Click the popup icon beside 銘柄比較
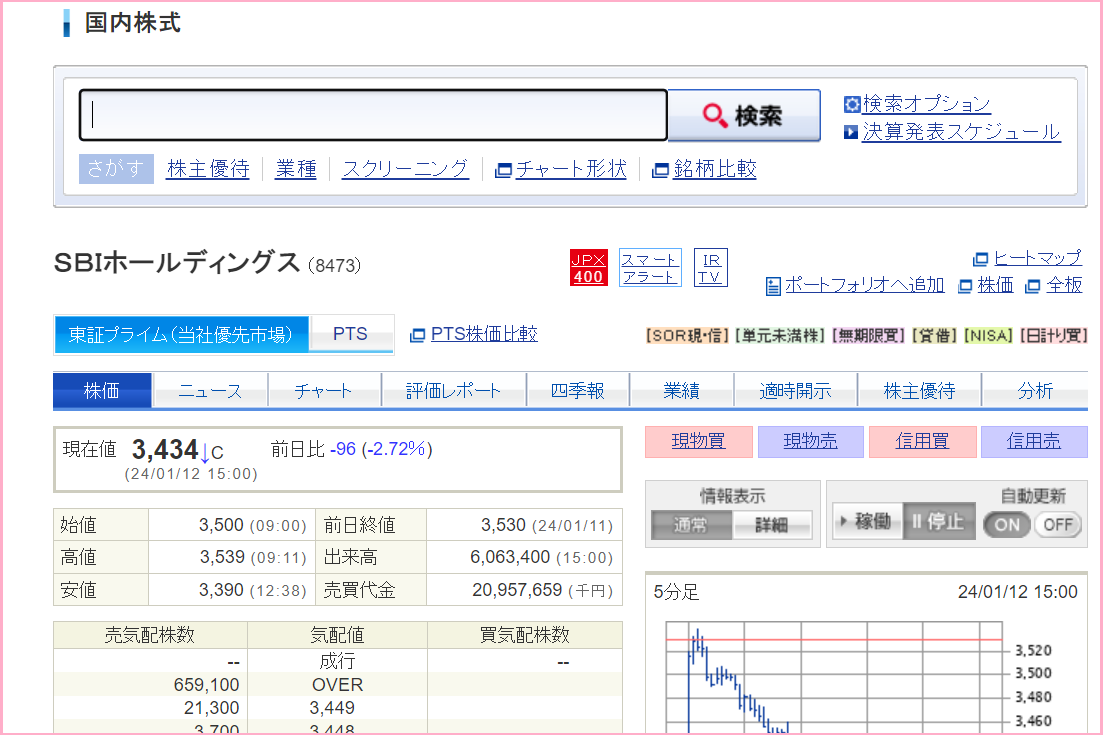The height and width of the screenshot is (735, 1103). [661, 170]
